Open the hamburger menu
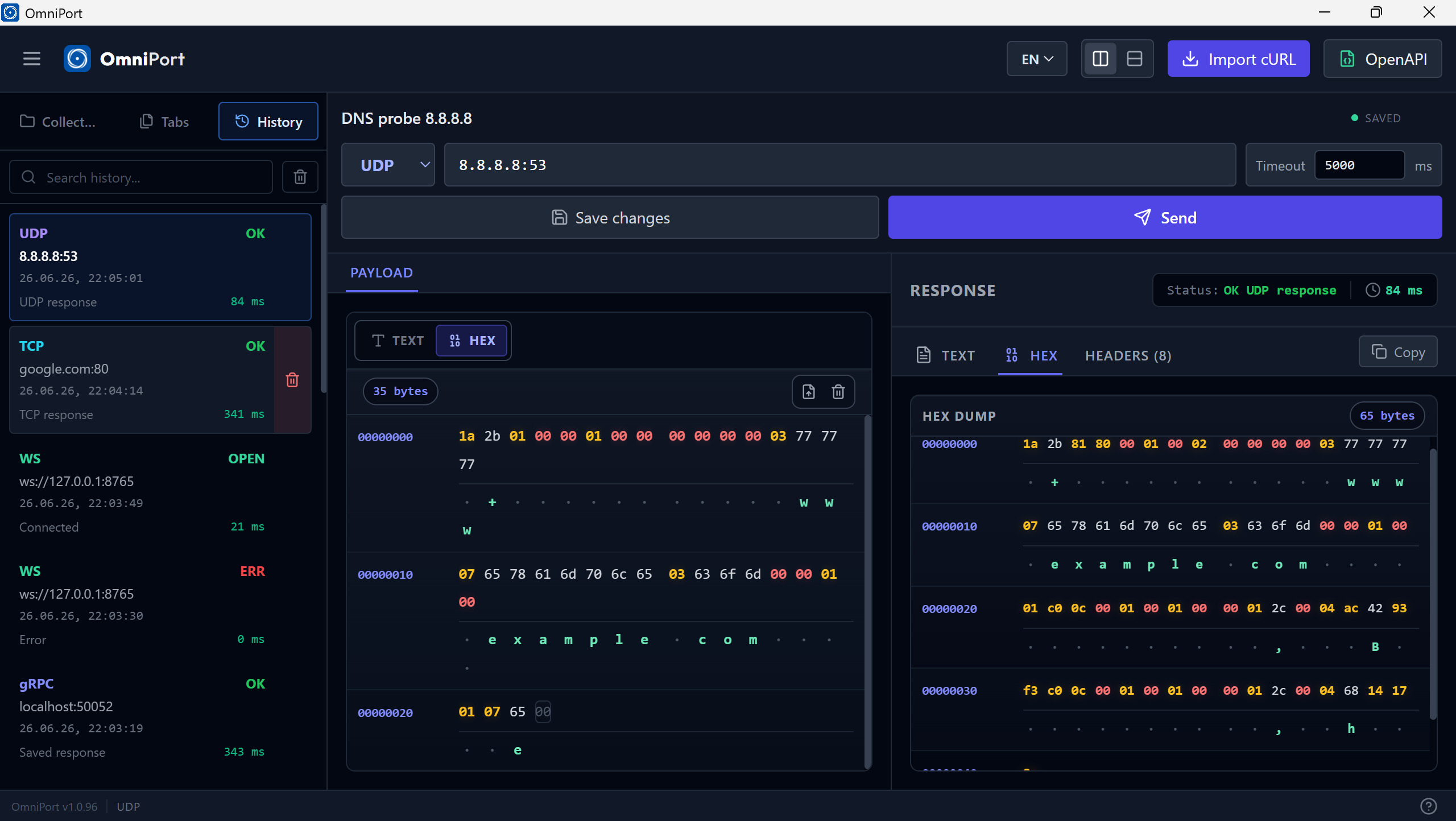Viewport: 1456px width, 821px height. [x=32, y=59]
